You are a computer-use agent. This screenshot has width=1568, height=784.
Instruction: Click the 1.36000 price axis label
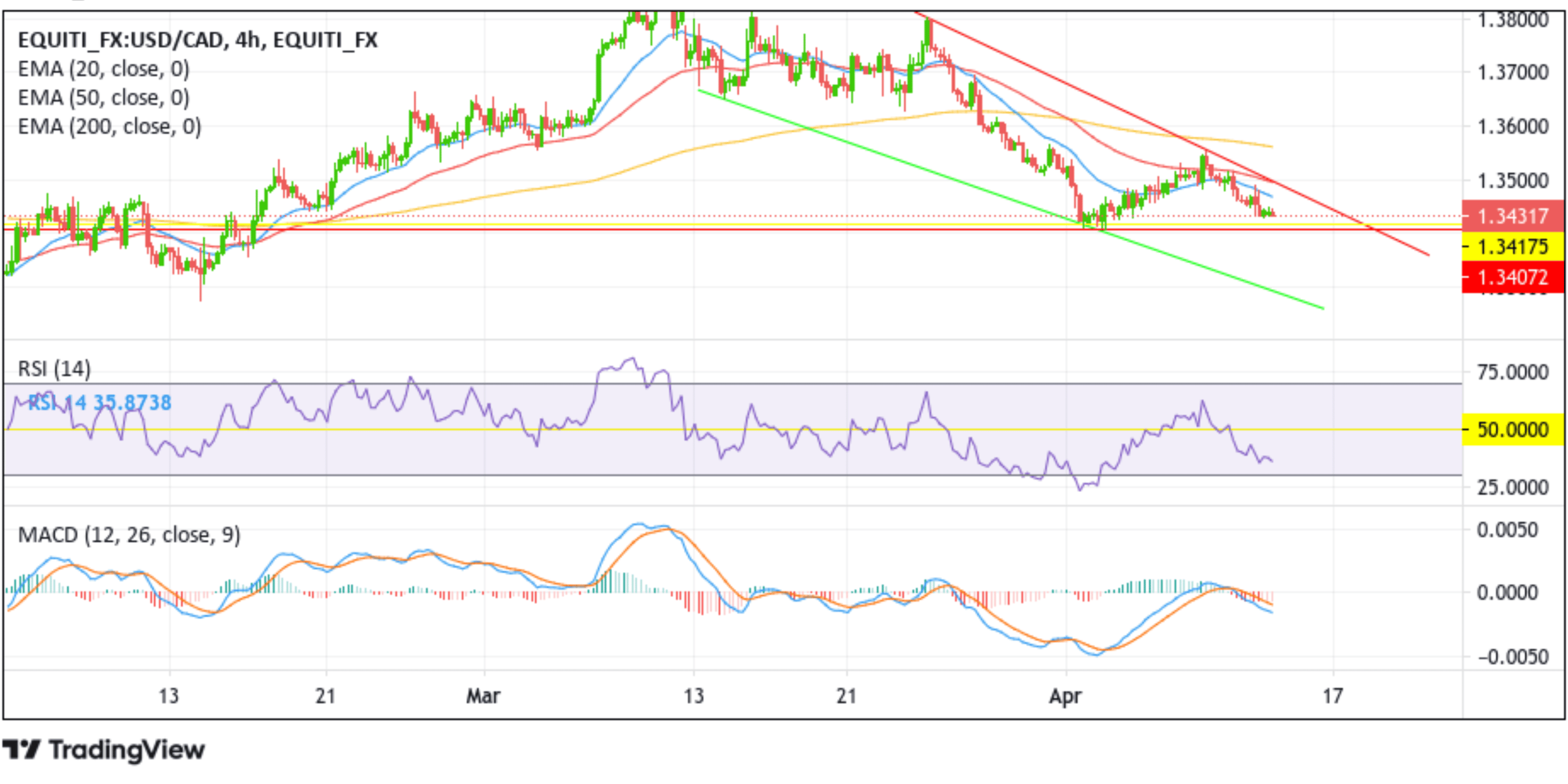coord(1513,127)
